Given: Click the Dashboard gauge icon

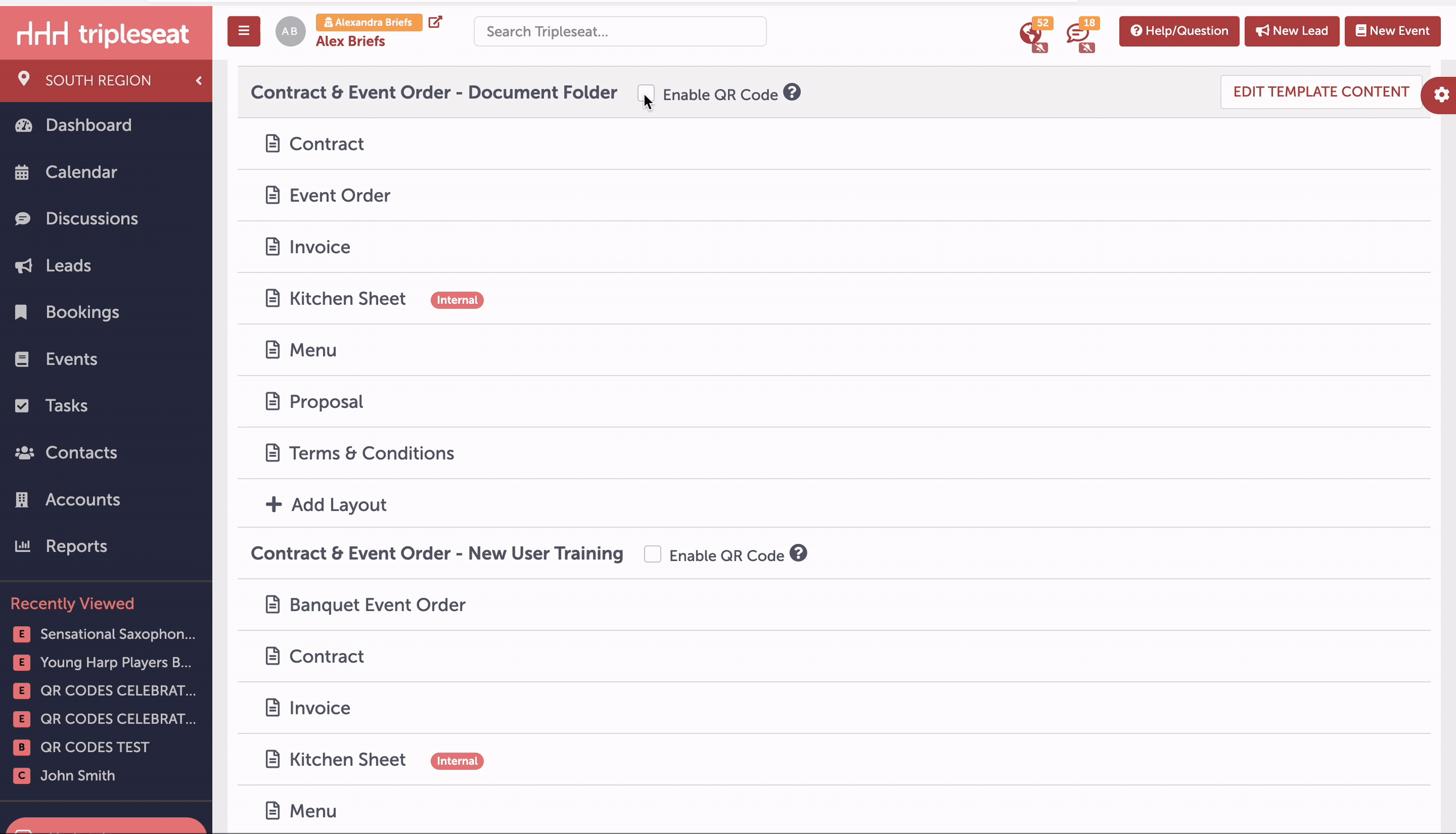Looking at the screenshot, I should (23, 125).
